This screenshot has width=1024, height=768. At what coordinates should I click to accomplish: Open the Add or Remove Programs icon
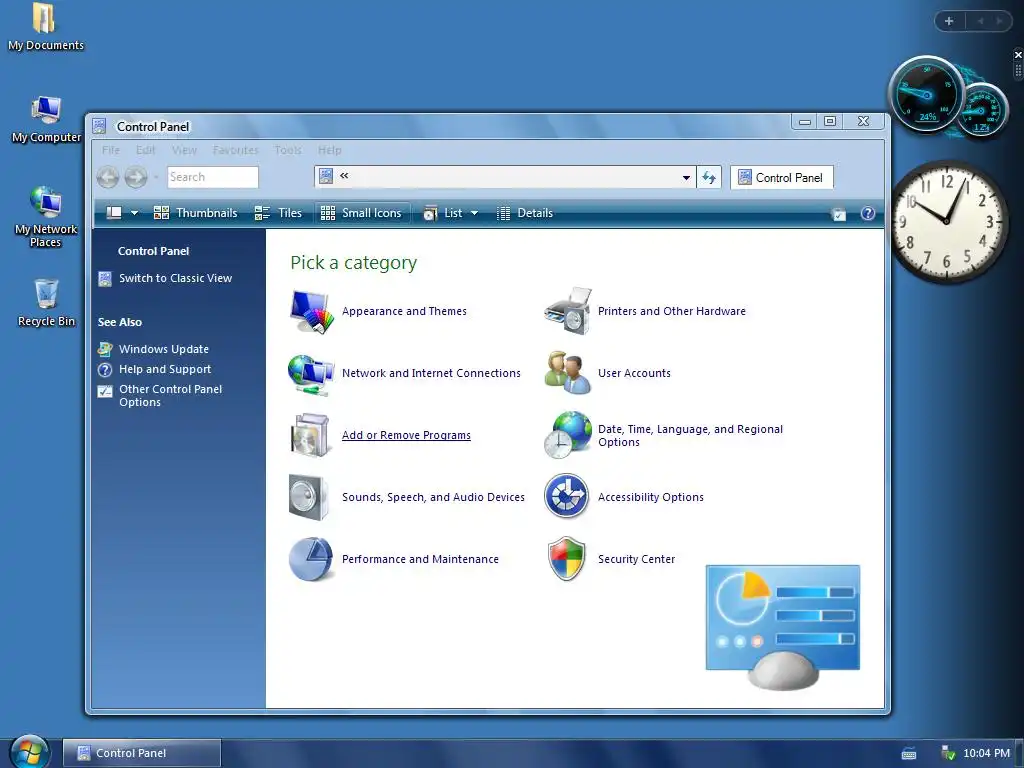pyautogui.click(x=310, y=435)
